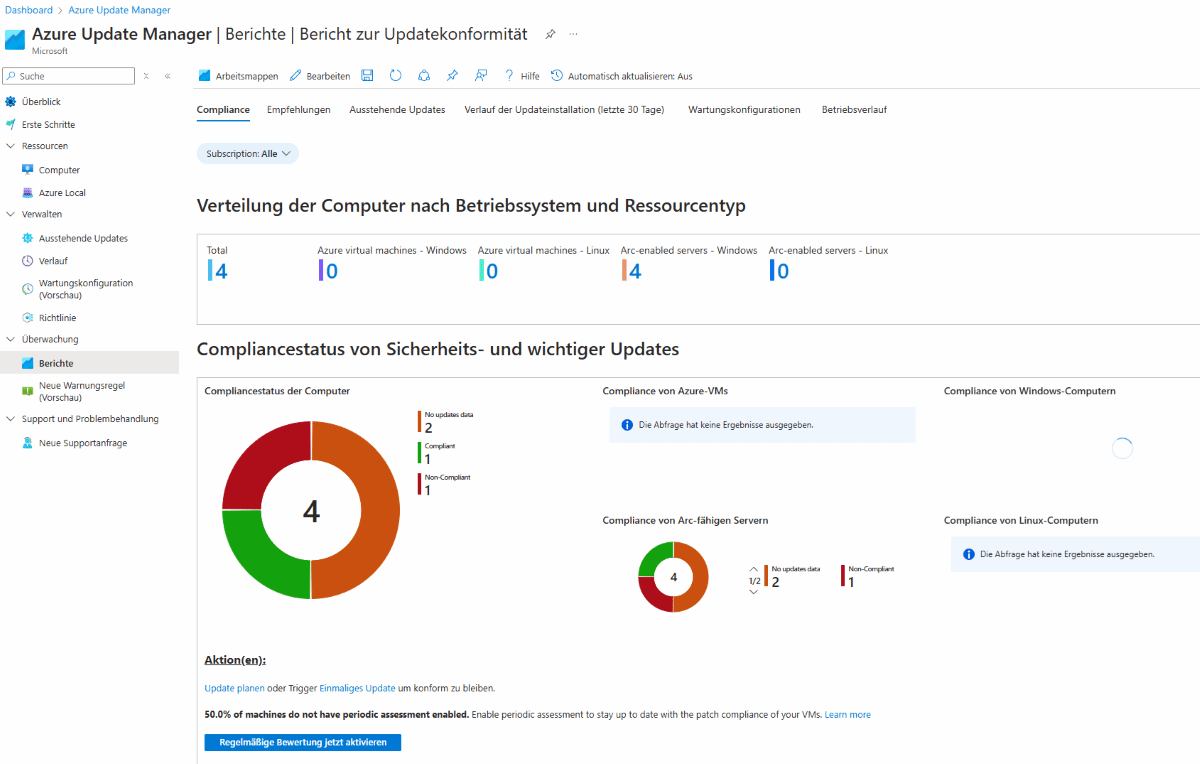Image resolution: width=1200 pixels, height=764 pixels.
Task: Click the feedback icon in the toolbar
Action: point(481,76)
